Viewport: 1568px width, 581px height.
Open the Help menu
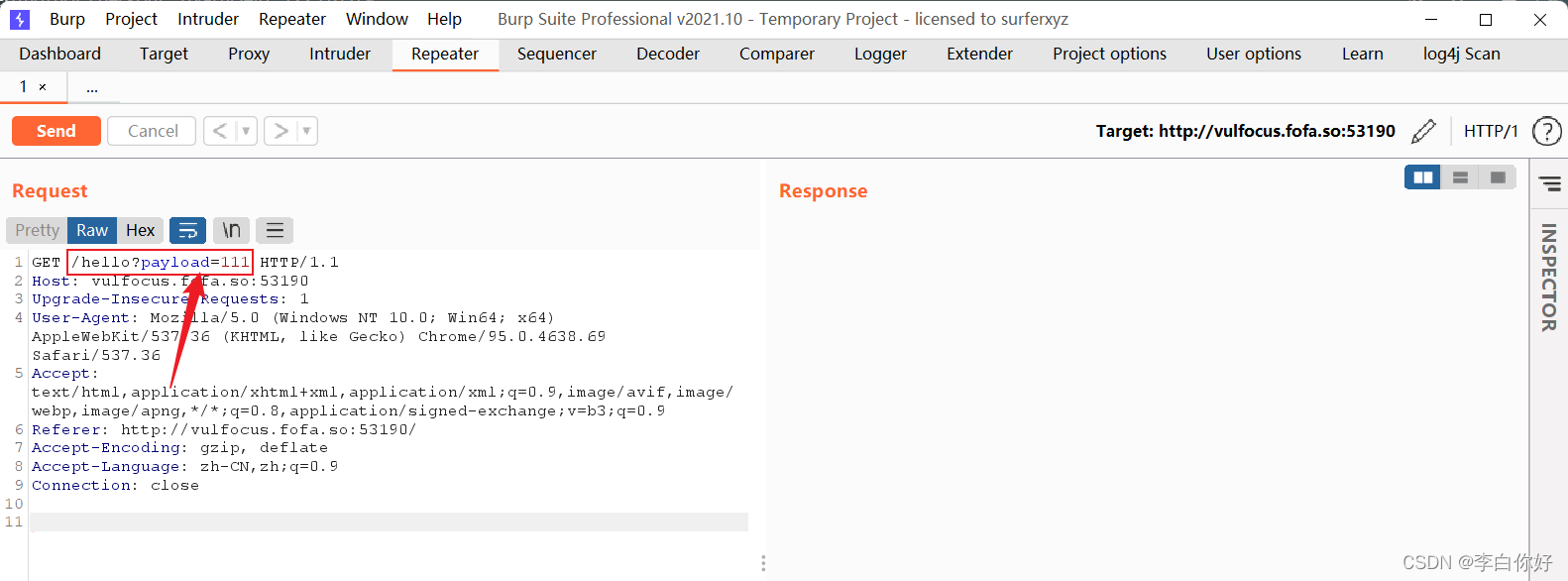point(444,19)
